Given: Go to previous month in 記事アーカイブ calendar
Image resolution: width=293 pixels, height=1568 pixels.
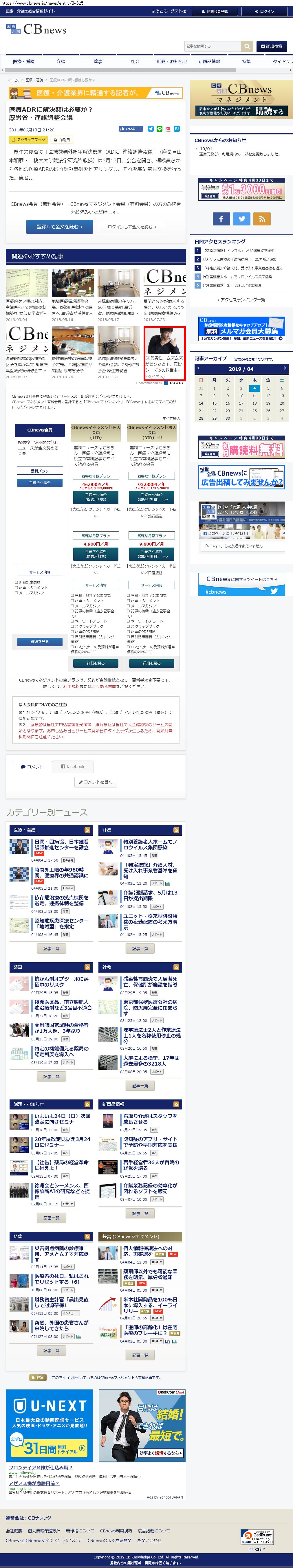Looking at the screenshot, I should [x=198, y=368].
